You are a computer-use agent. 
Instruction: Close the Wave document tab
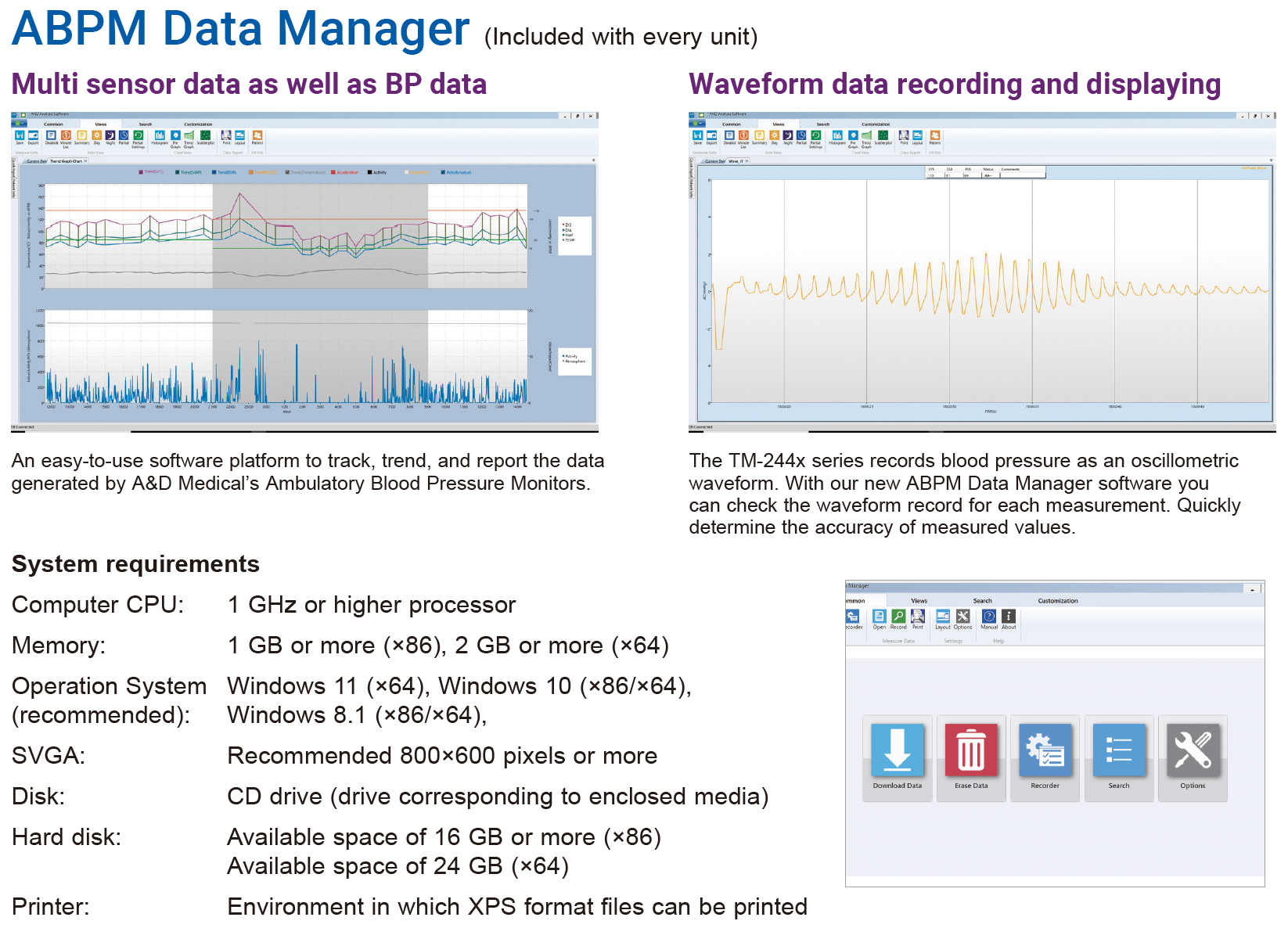pos(747,161)
